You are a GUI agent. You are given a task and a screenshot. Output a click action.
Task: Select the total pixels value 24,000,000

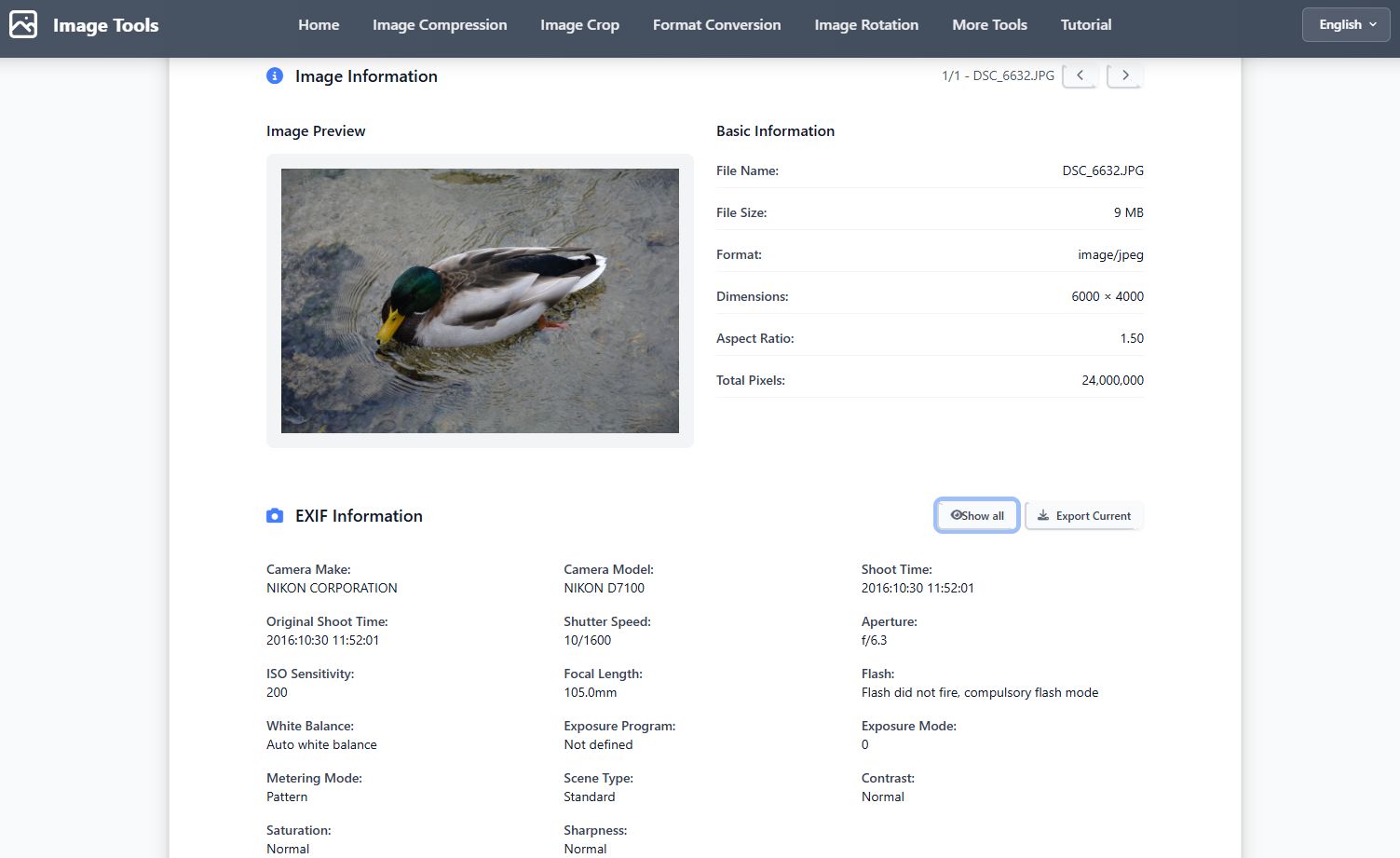point(1112,380)
